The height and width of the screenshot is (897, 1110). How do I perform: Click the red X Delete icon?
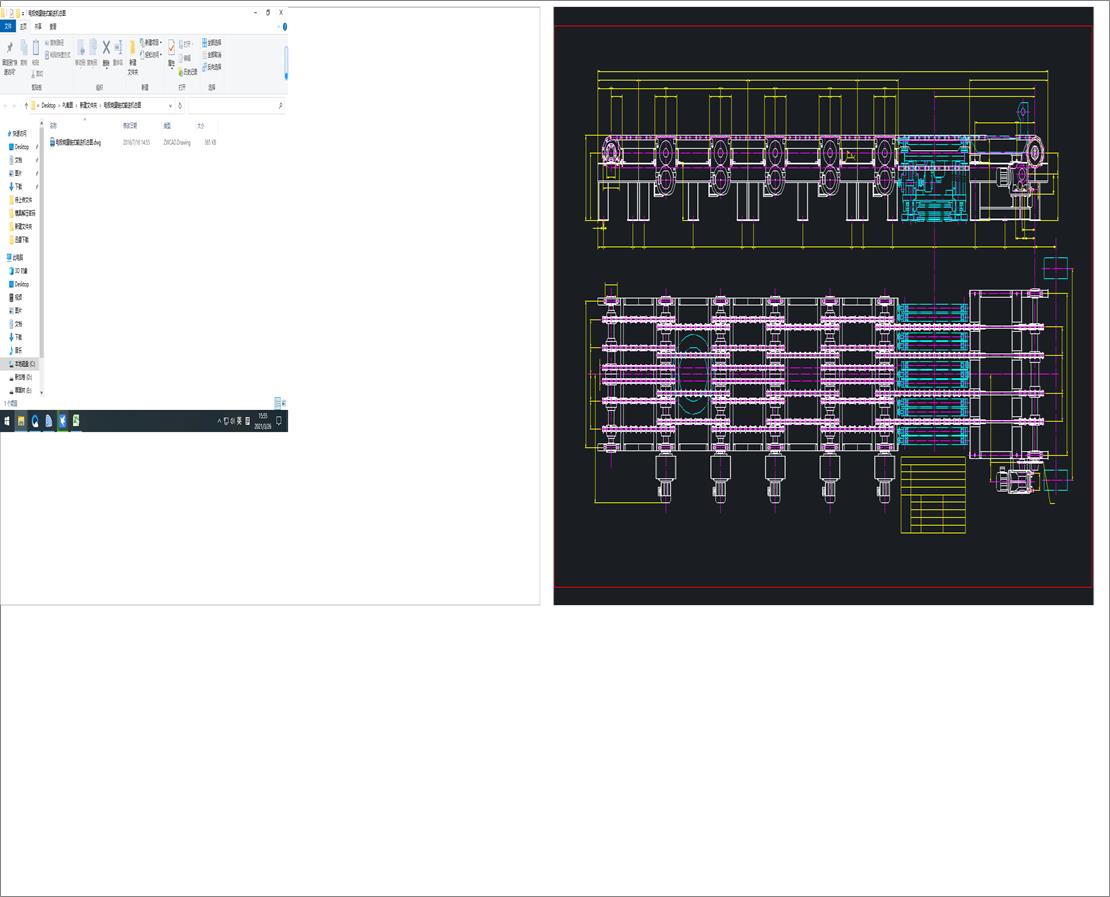(x=106, y=48)
